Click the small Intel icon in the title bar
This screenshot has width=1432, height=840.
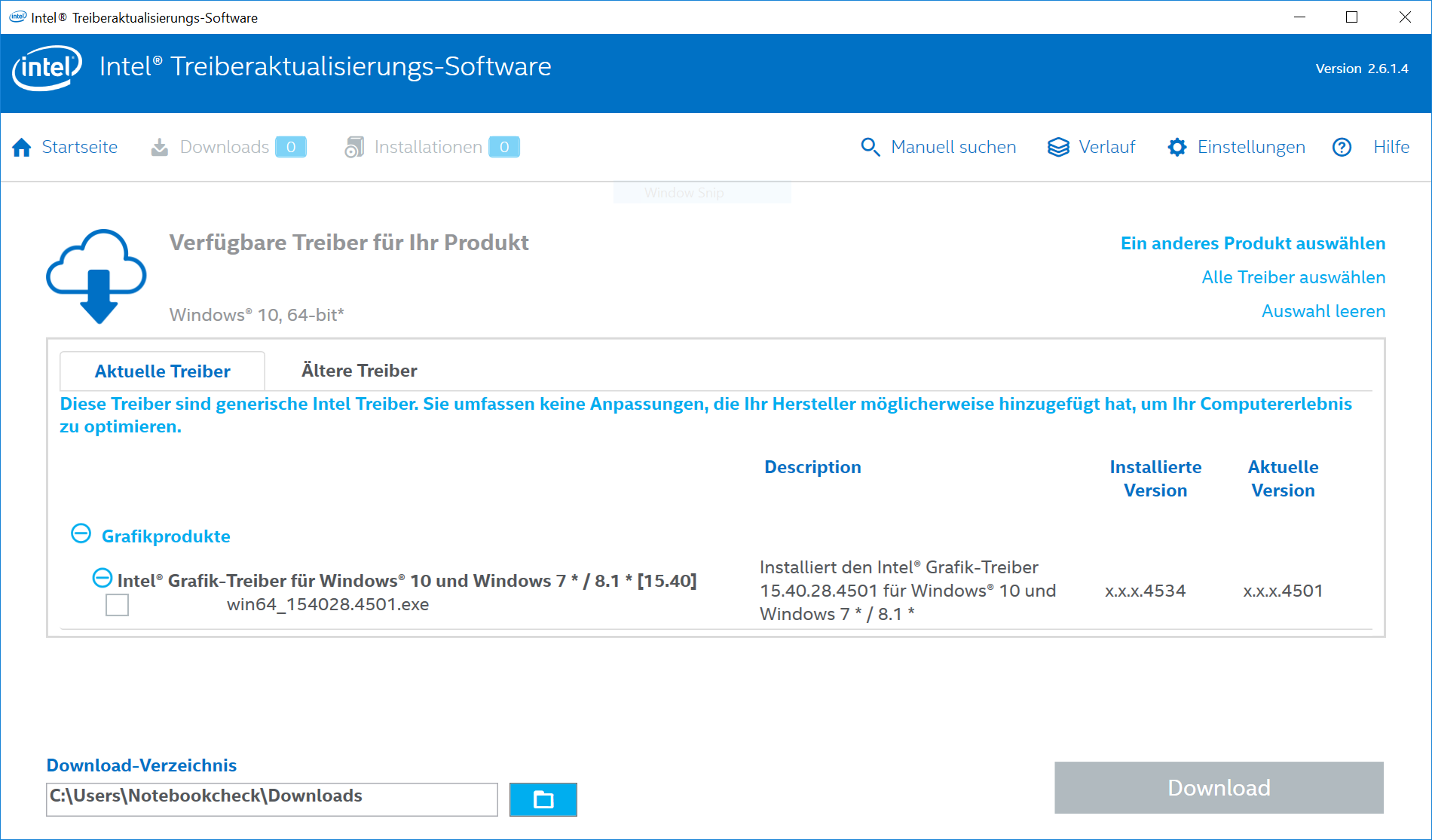coord(18,17)
